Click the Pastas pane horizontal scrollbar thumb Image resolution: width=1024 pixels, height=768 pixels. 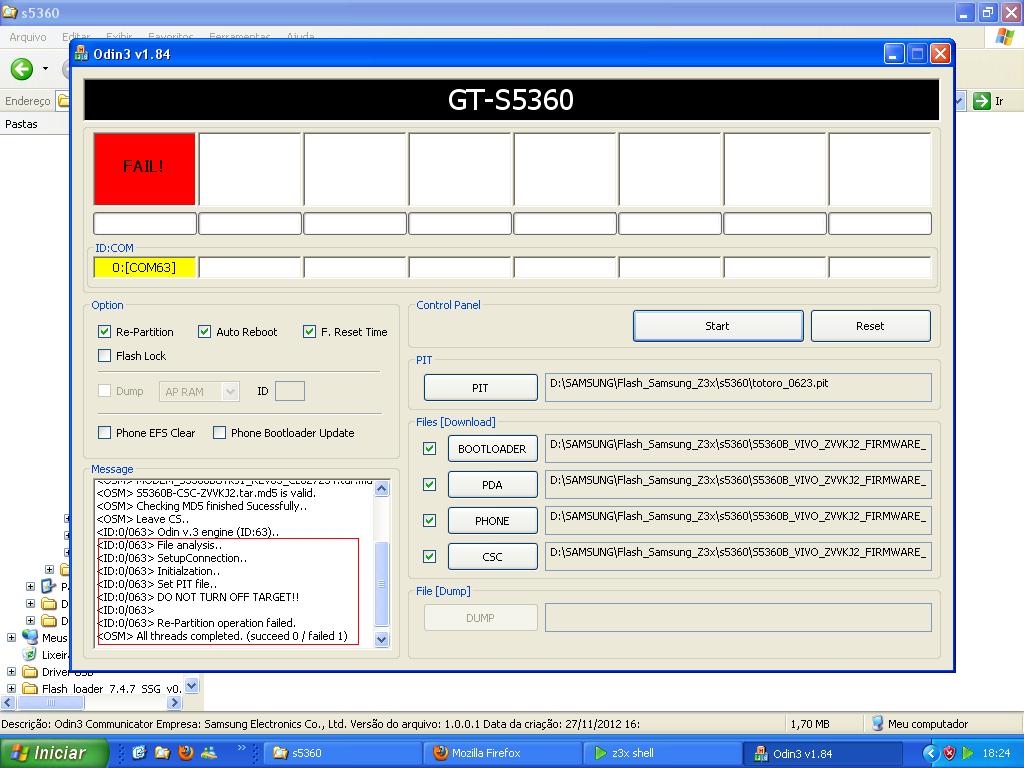[50, 703]
